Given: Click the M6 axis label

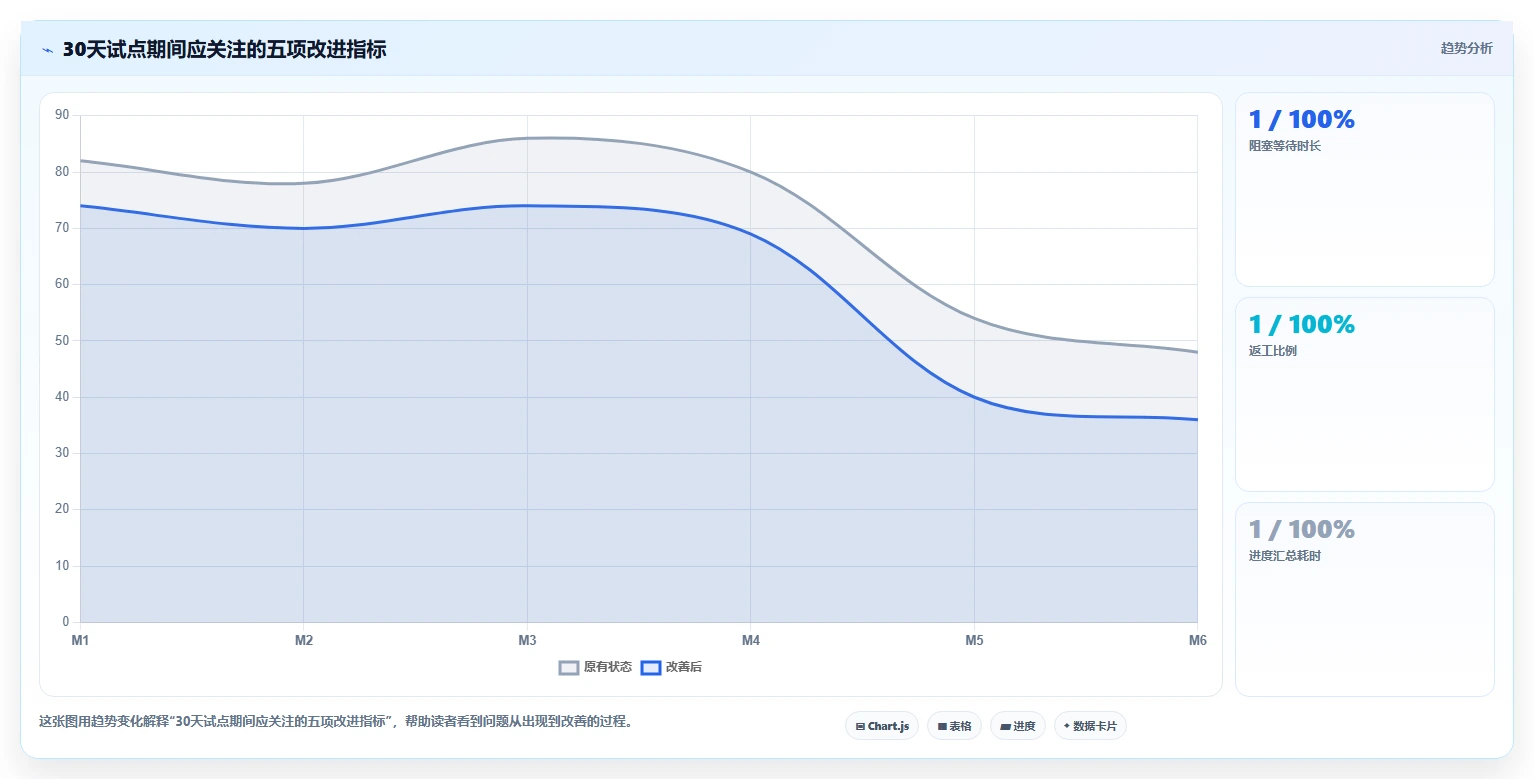Looking at the screenshot, I should pos(1197,641).
